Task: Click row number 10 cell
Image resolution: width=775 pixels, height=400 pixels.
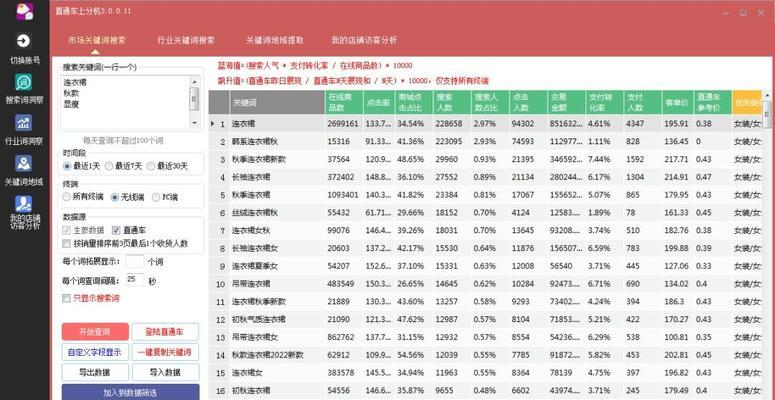Action: point(220,284)
